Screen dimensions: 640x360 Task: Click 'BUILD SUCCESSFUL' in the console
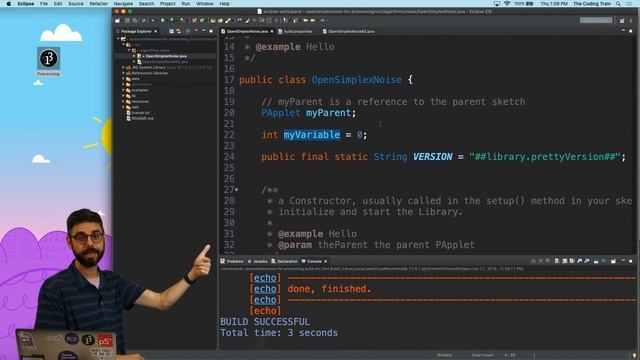(x=265, y=322)
